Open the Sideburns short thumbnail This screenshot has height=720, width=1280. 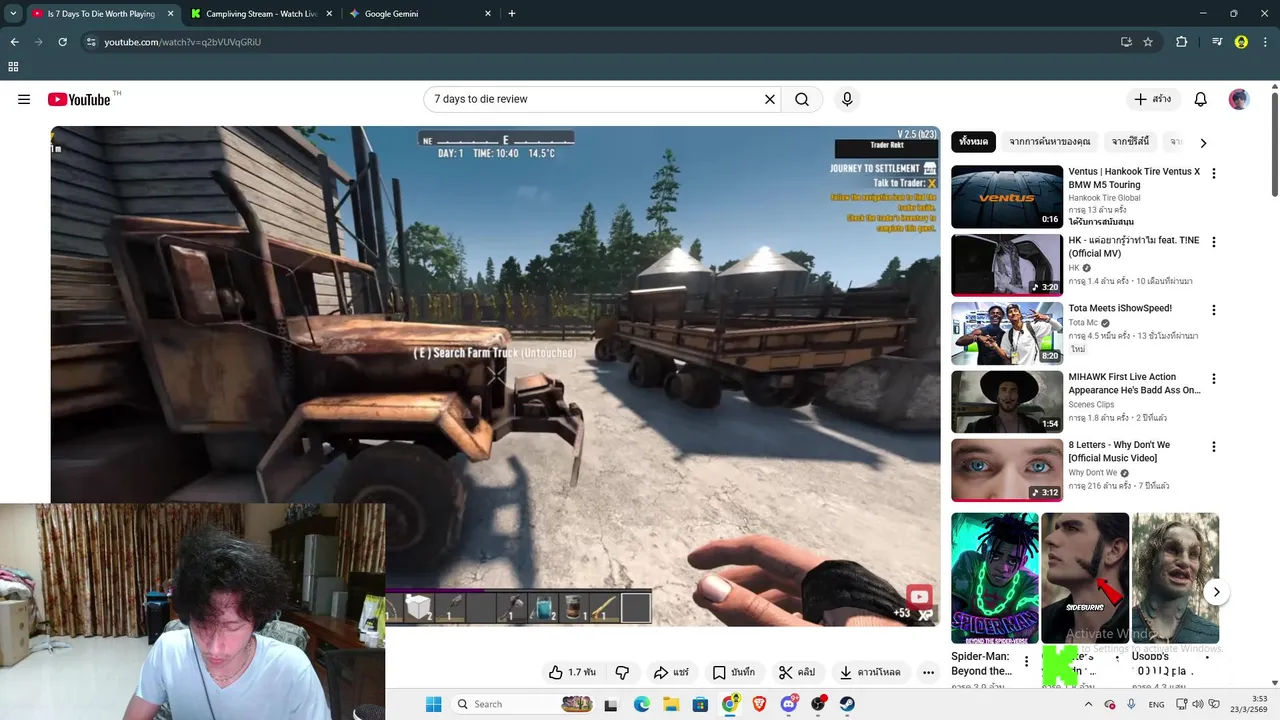tap(1085, 578)
